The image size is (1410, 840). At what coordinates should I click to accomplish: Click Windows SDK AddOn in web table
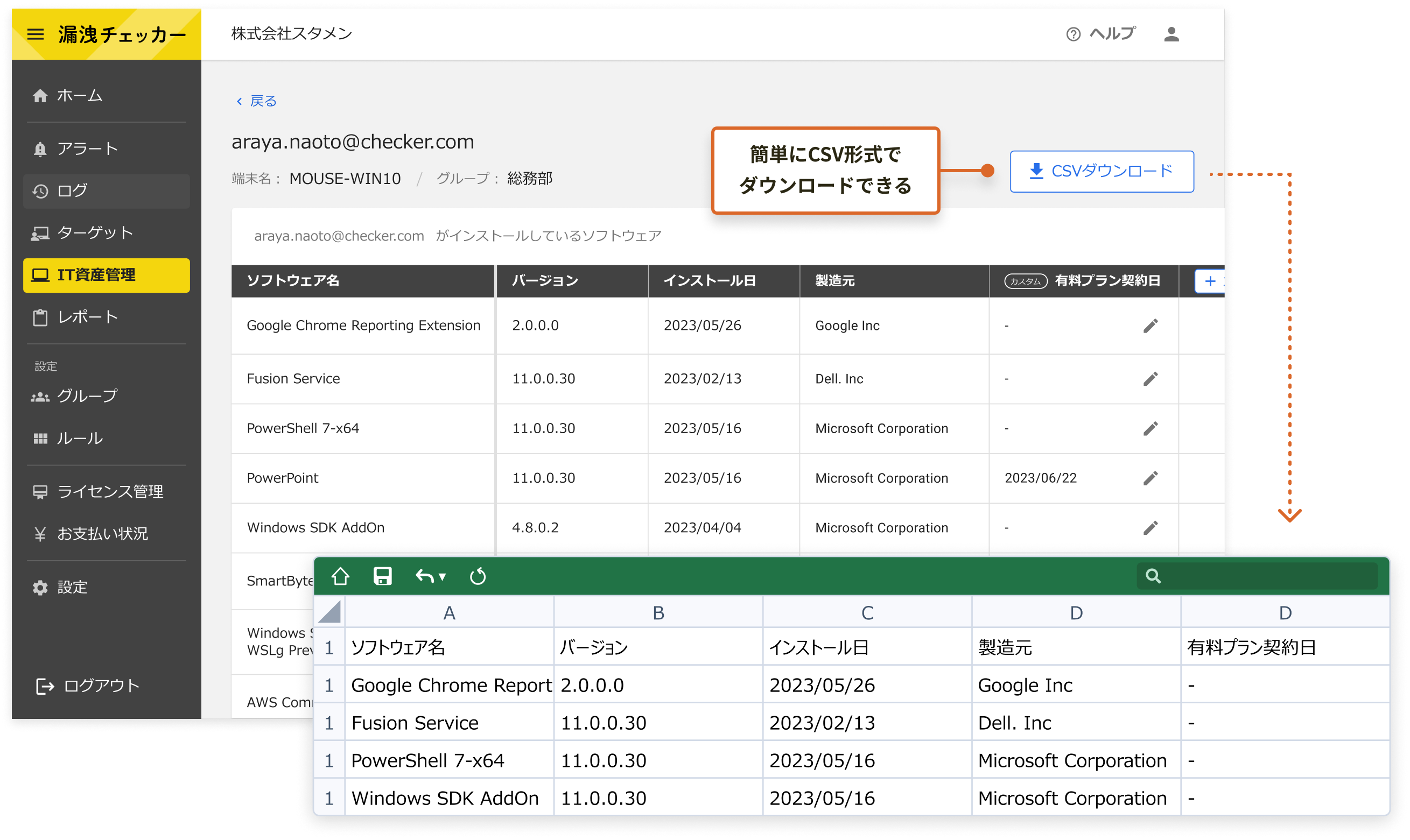pos(315,528)
